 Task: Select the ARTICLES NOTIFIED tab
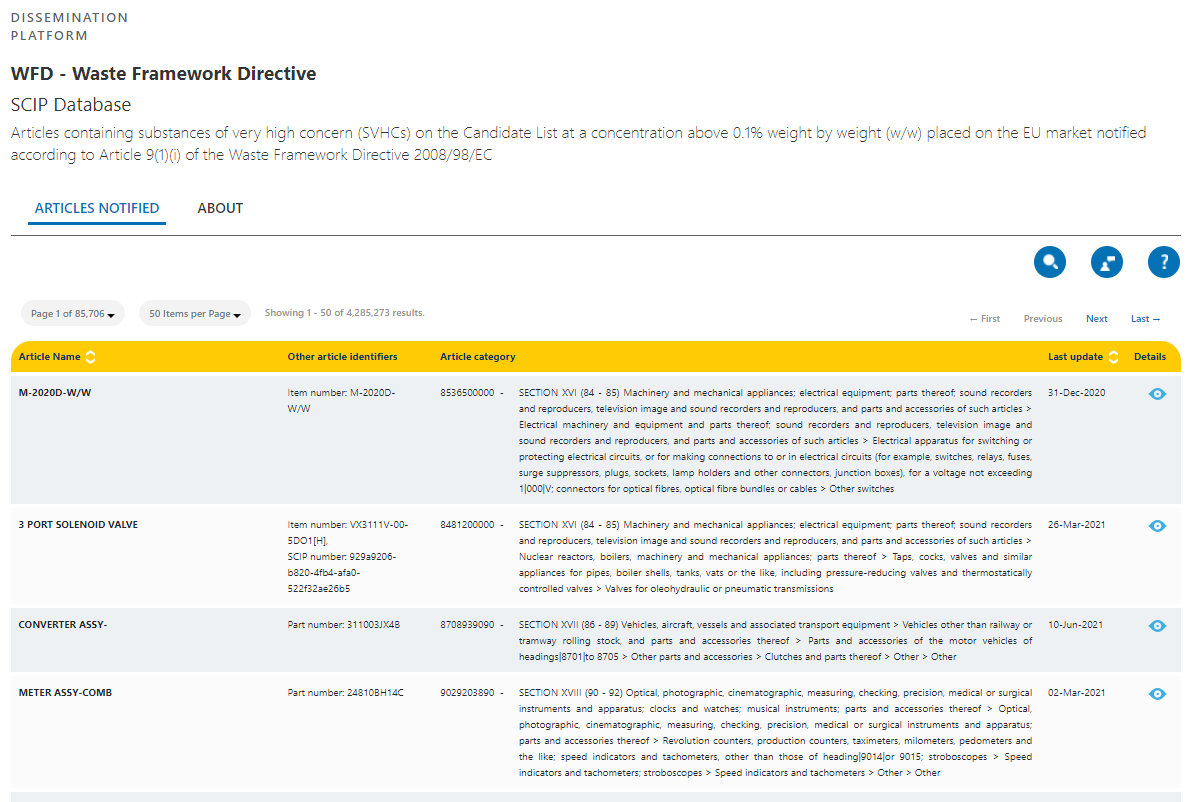97,208
